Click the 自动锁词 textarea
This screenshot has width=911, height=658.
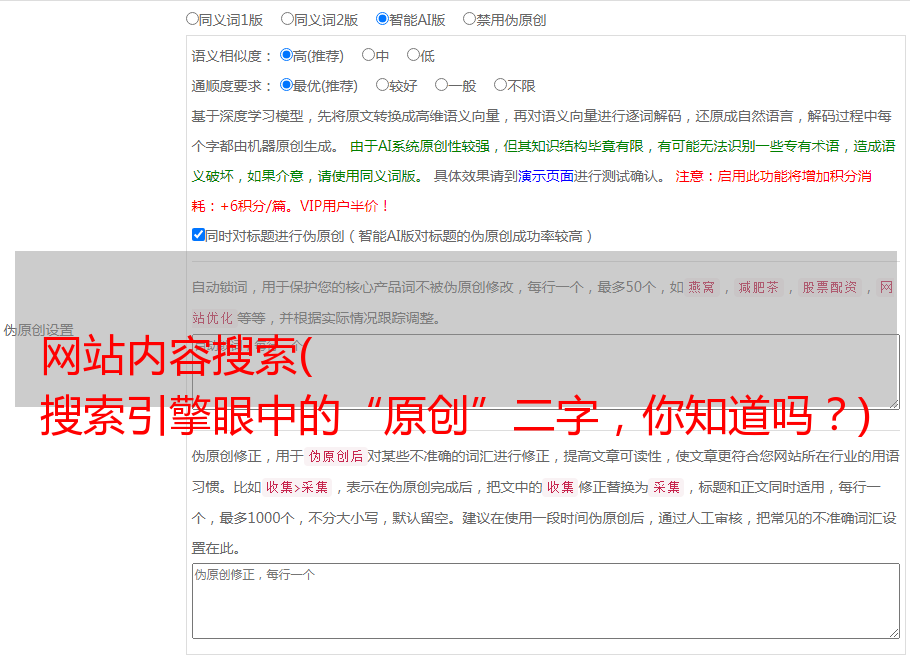pyautogui.click(x=546, y=372)
